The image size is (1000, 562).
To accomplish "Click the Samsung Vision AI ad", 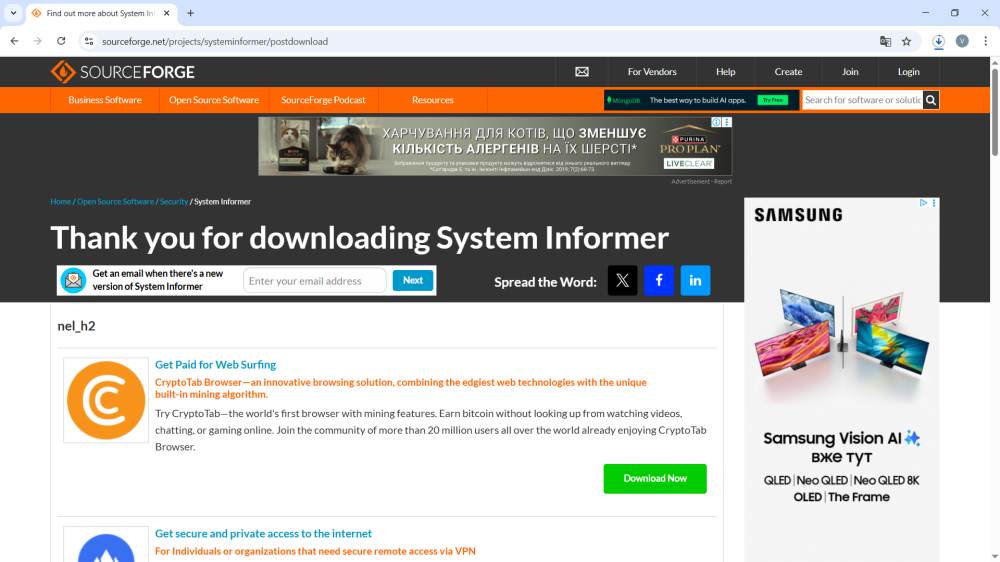I will tap(842, 380).
